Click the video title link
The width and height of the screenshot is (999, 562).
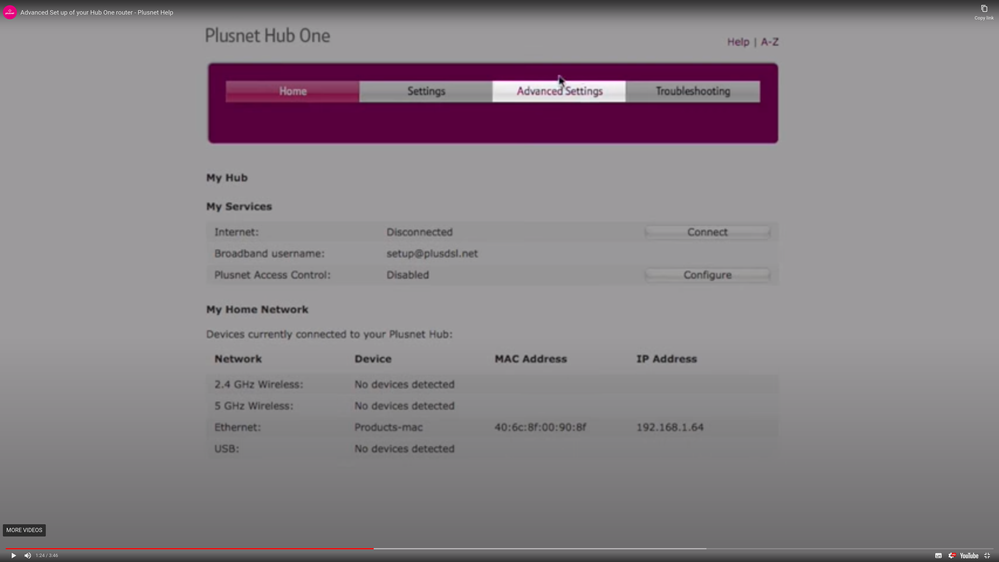tap(97, 13)
